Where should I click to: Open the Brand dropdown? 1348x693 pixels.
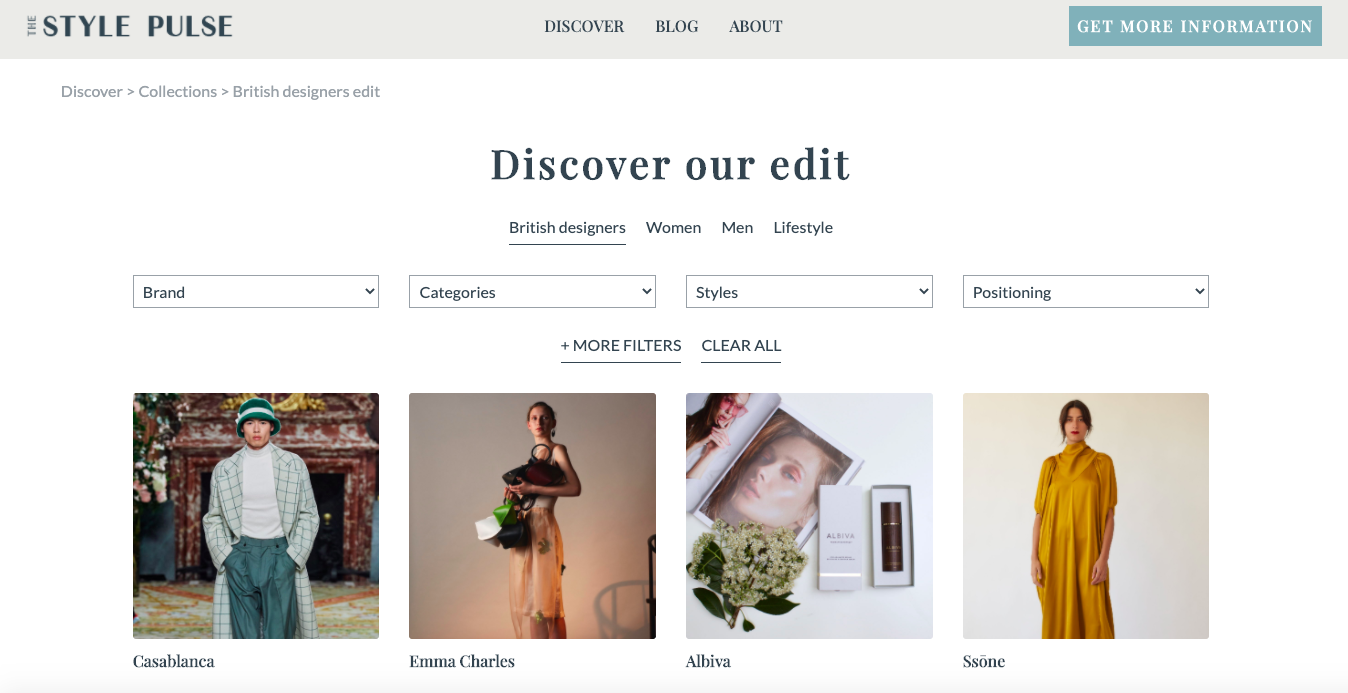(256, 292)
